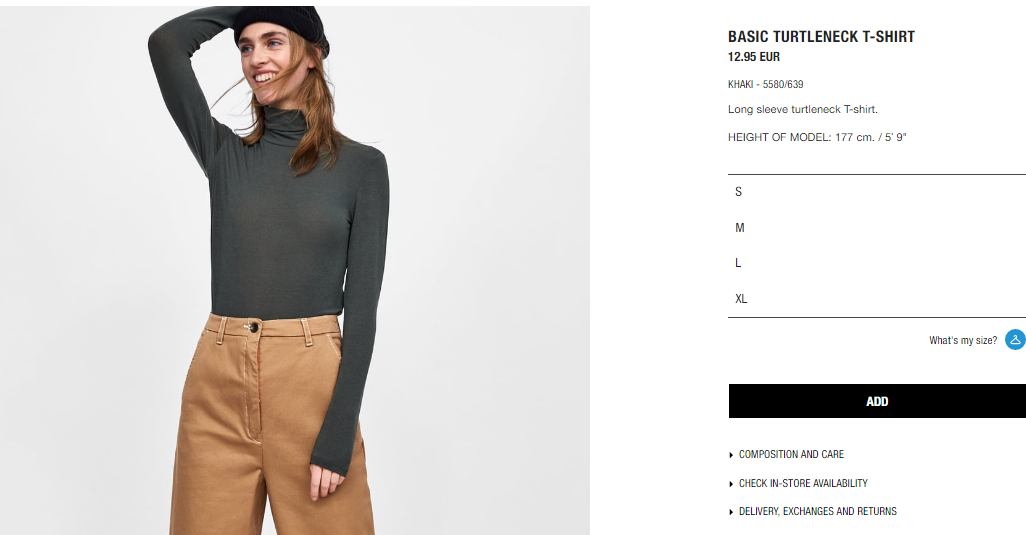Pick size L
Image resolution: width=1026 pixels, height=535 pixels.
point(877,263)
